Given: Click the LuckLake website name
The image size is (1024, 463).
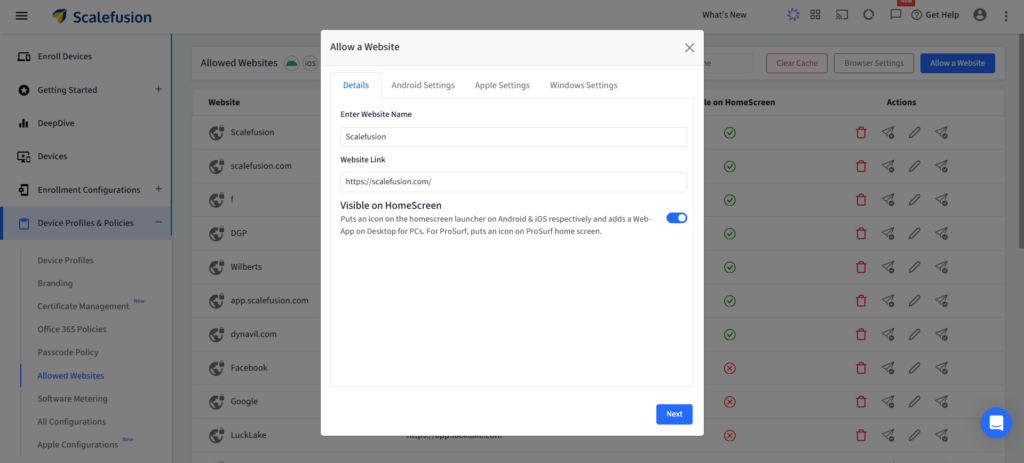Looking at the screenshot, I should click(x=248, y=435).
